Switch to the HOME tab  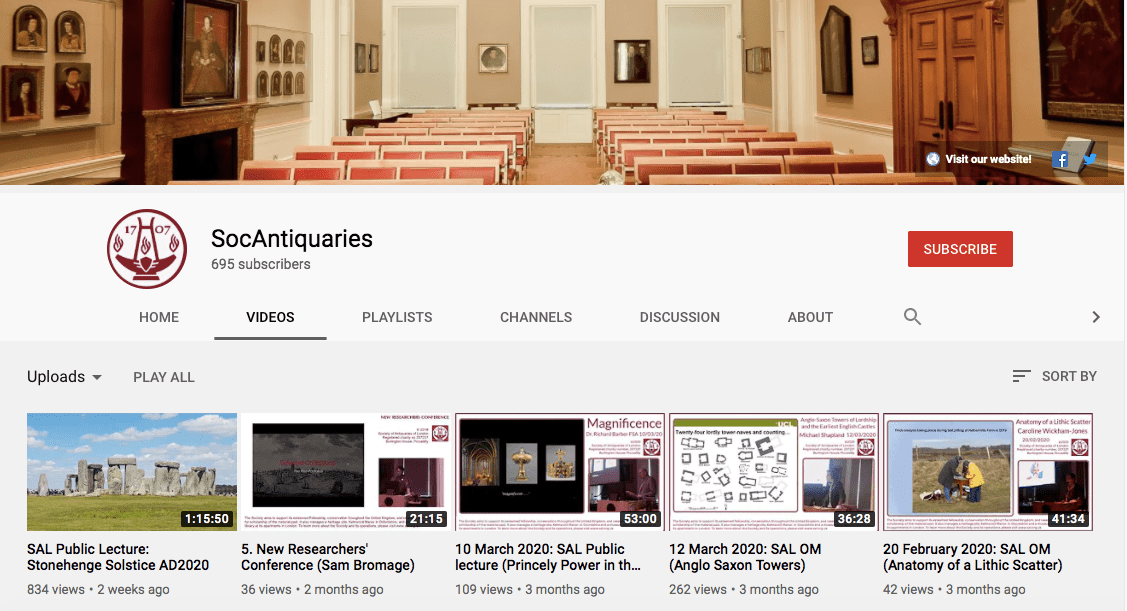click(x=159, y=317)
